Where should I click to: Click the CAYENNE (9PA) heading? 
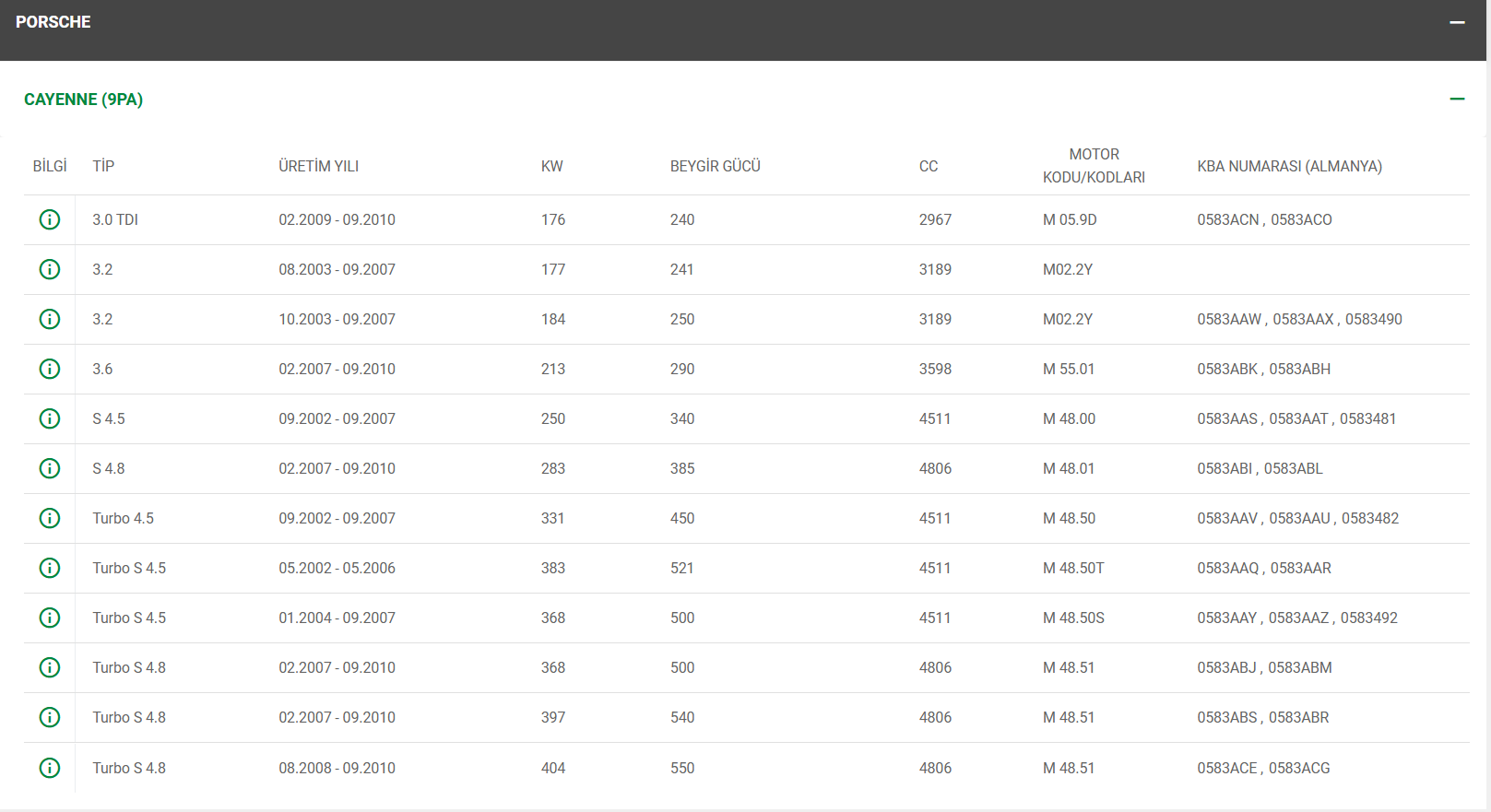tap(83, 100)
